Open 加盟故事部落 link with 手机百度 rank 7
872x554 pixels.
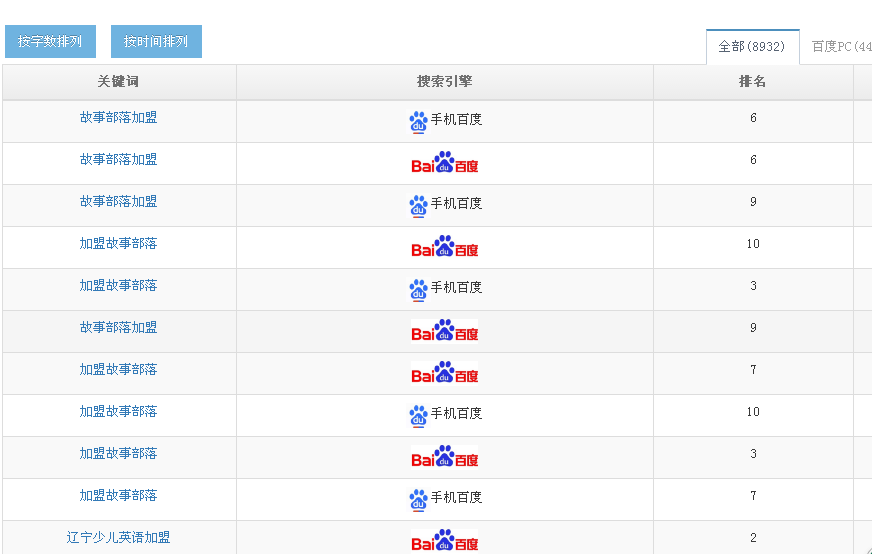(118, 496)
